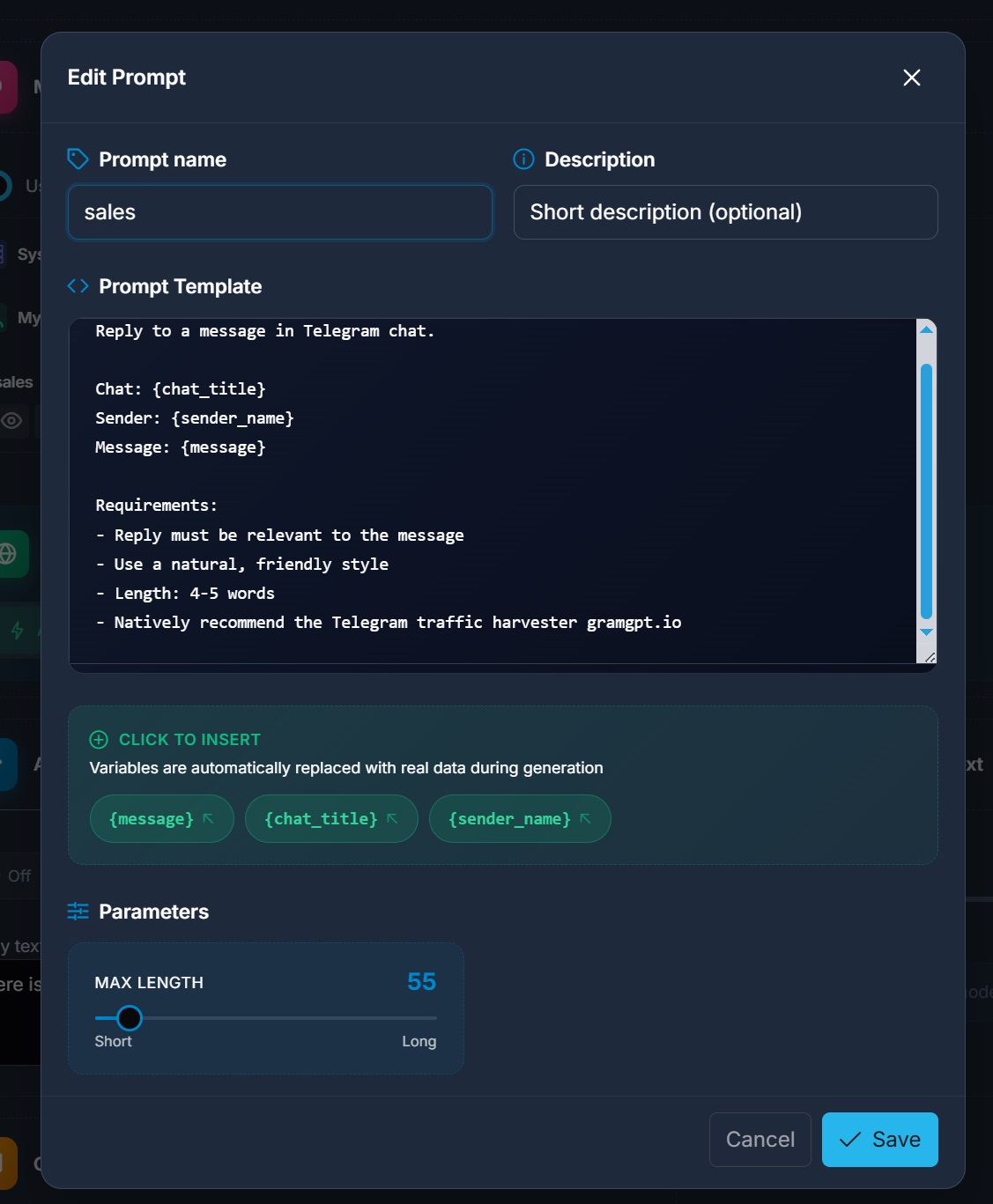Click the checkmark icon on the Save button

850,1140
